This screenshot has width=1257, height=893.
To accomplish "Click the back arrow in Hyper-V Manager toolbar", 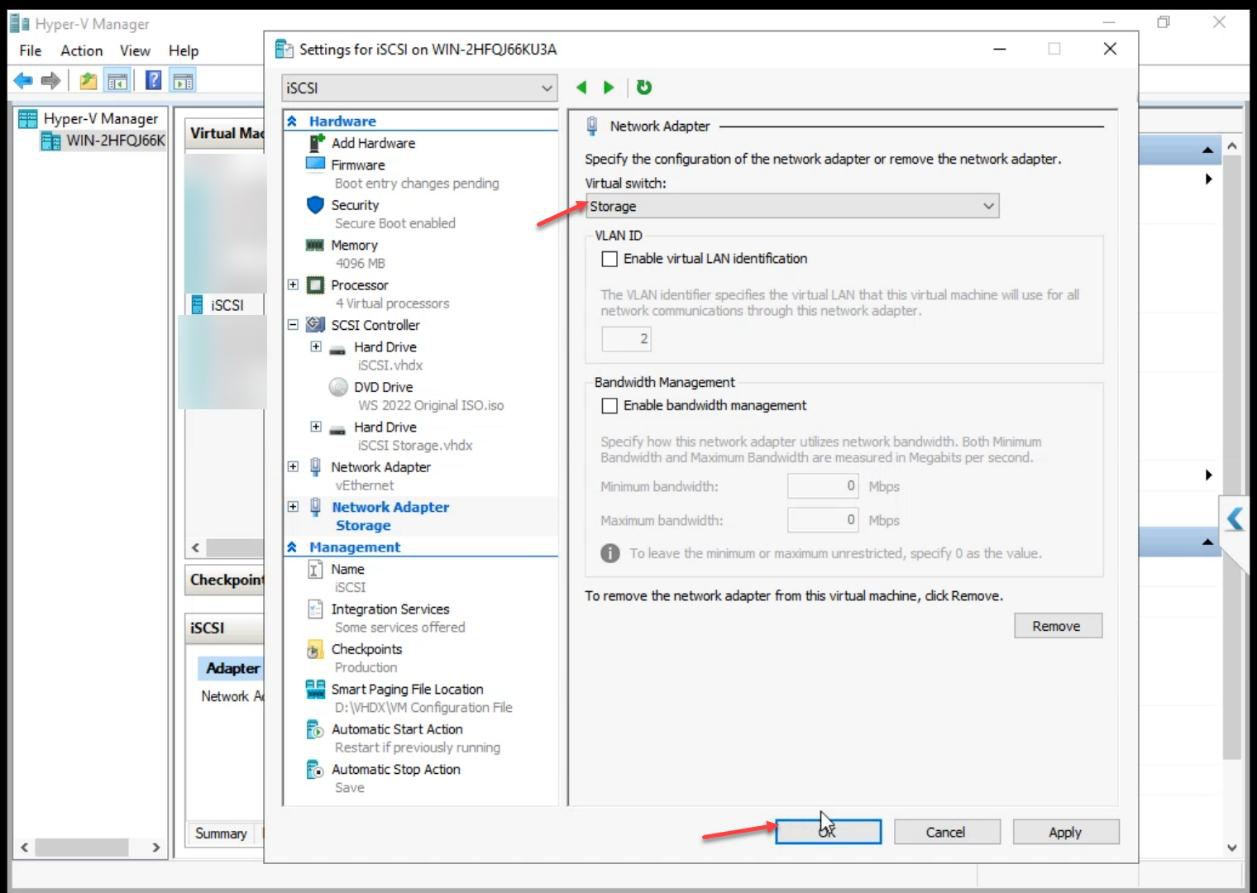I will 22,81.
